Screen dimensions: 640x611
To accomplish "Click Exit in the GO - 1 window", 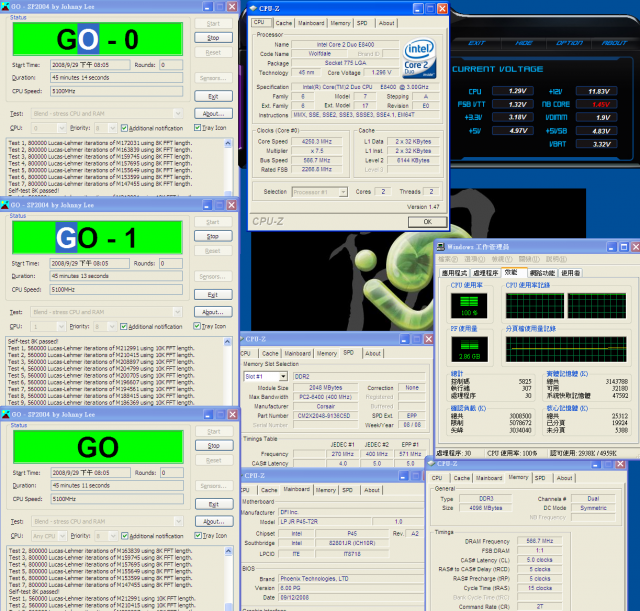I will [x=213, y=295].
